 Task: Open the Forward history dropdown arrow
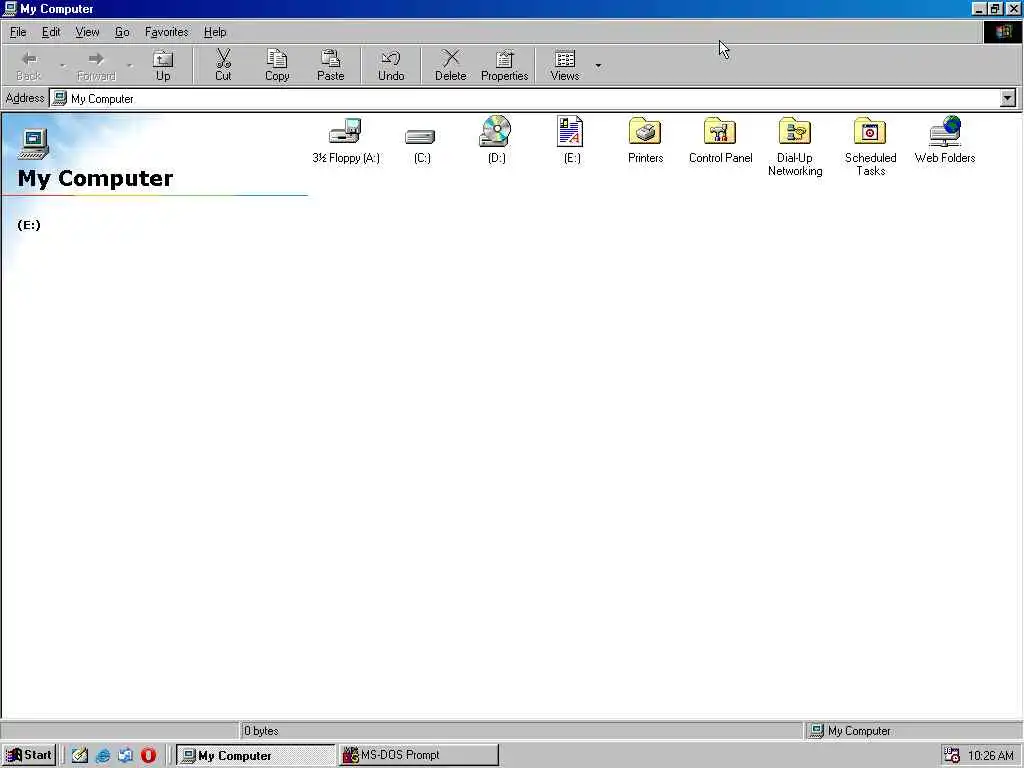click(130, 65)
